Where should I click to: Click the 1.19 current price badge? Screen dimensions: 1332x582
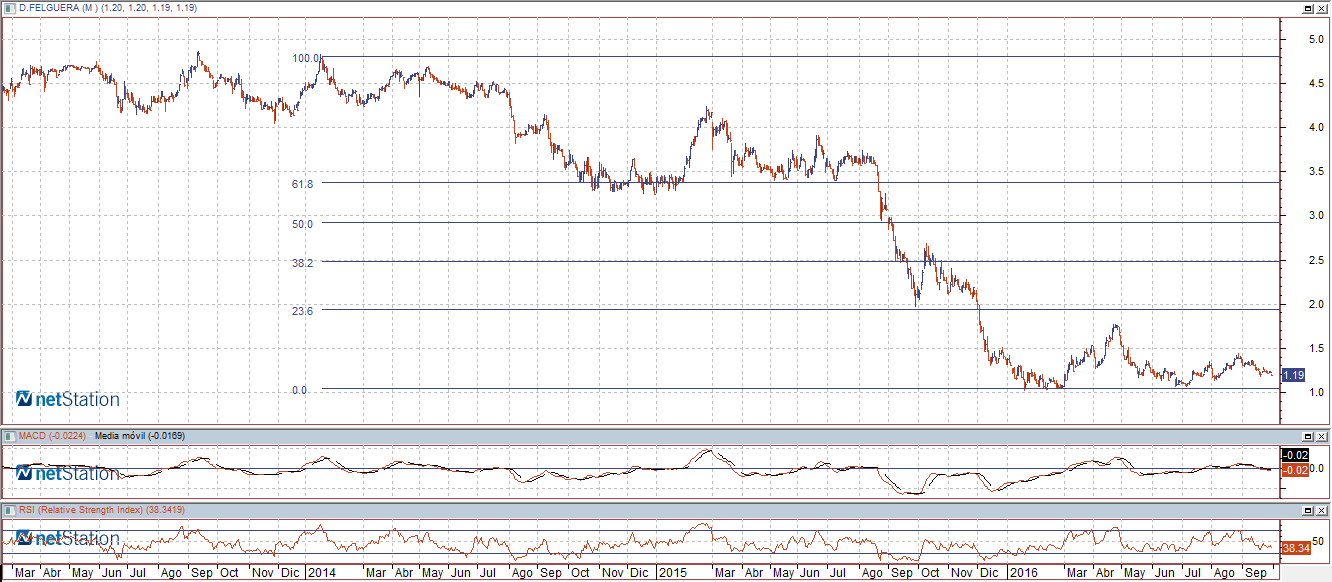pyautogui.click(x=1293, y=374)
